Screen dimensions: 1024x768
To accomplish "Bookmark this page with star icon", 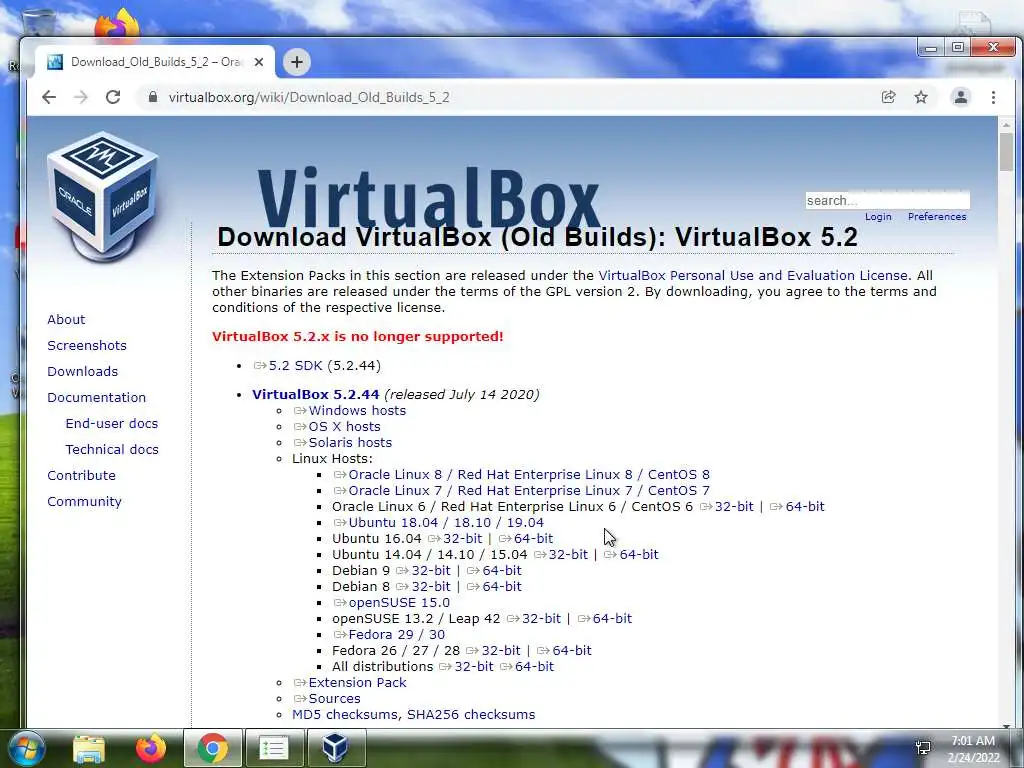I will tap(921, 97).
